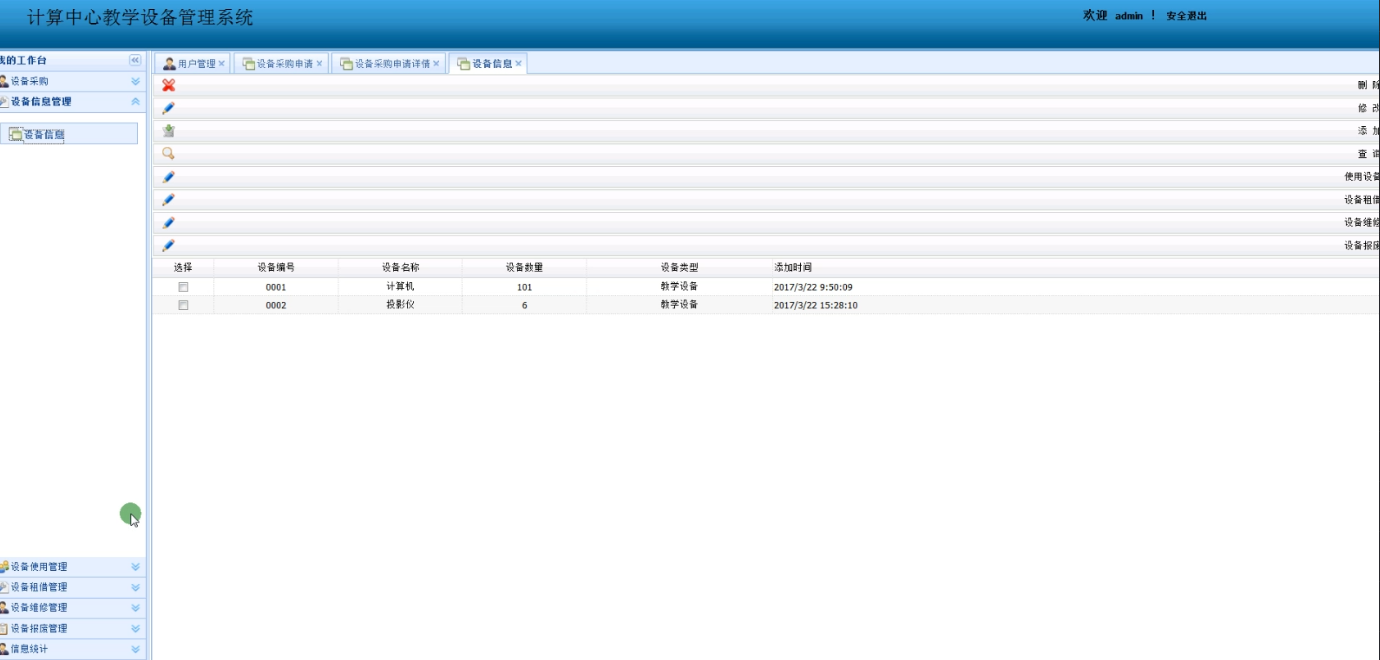Switch to the 用户管理 tab

(190, 64)
